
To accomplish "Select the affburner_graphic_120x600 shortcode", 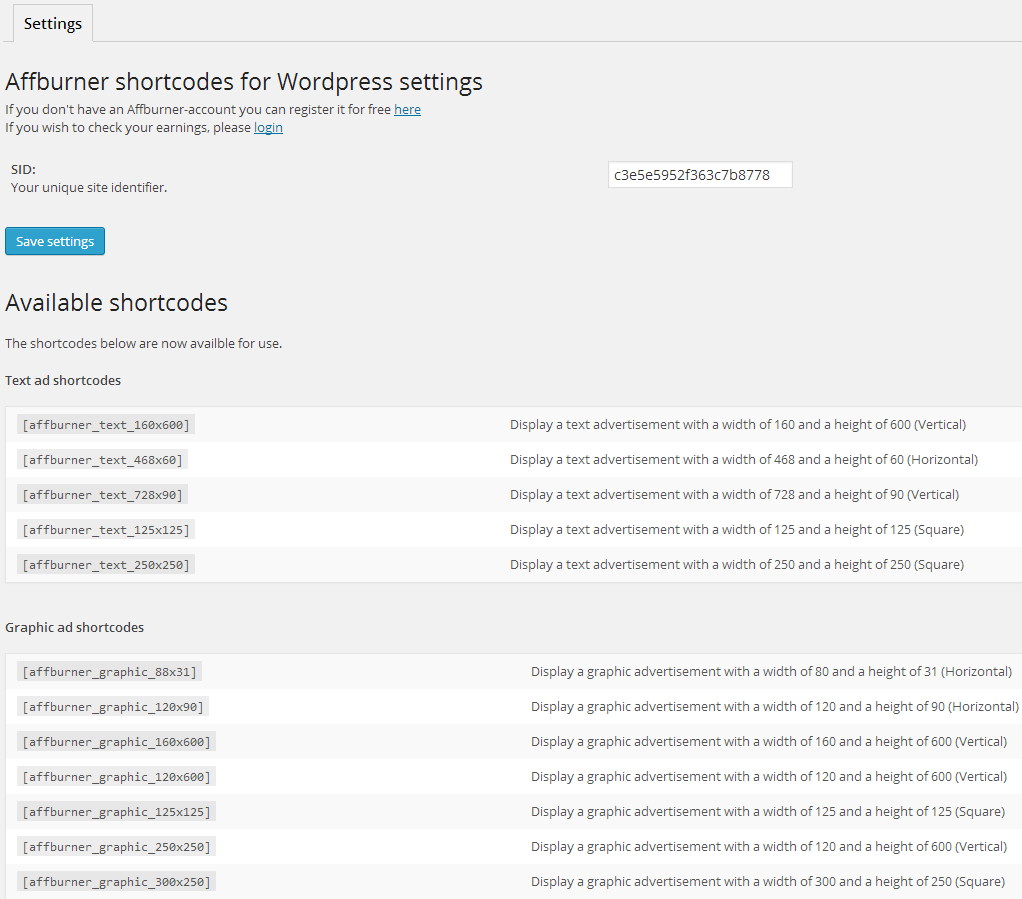I will click(117, 777).
